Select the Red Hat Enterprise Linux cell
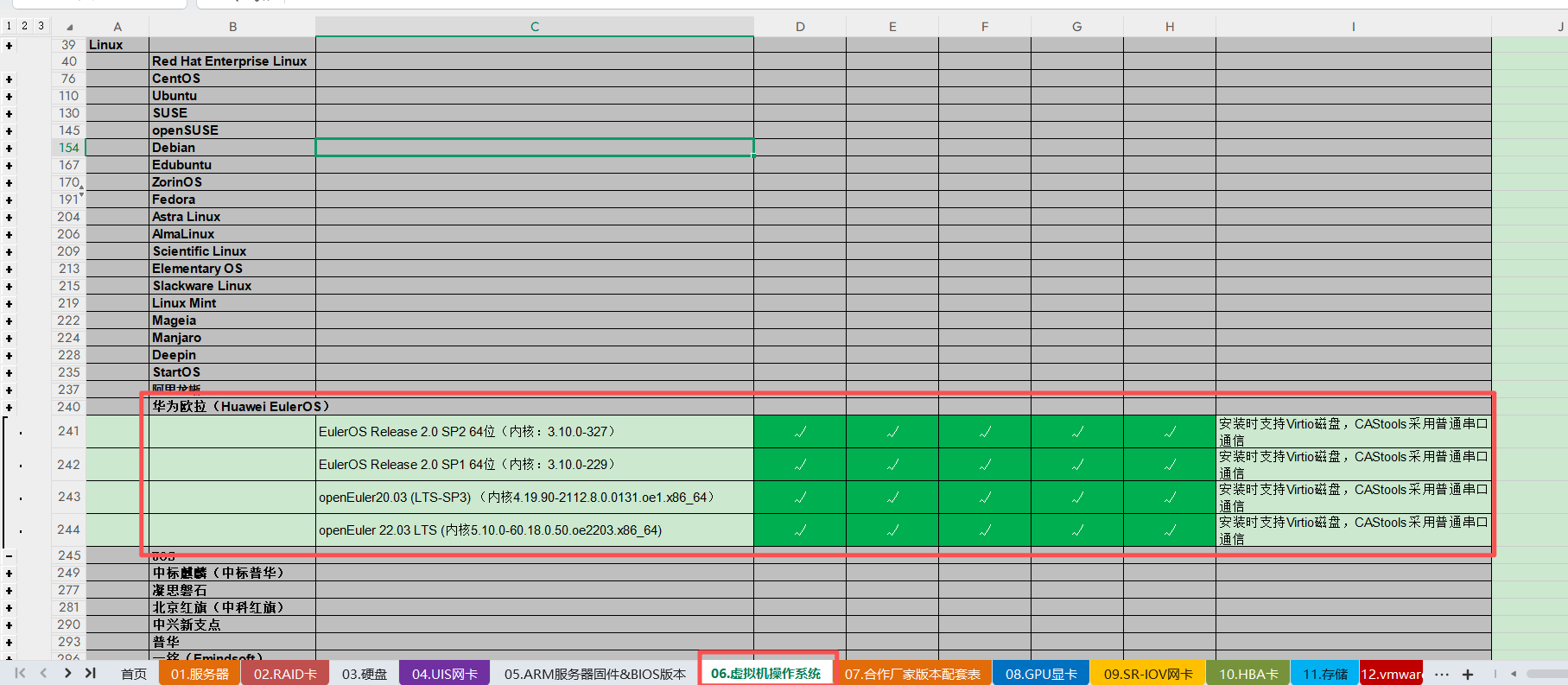This screenshot has width=1568, height=685. pos(232,61)
